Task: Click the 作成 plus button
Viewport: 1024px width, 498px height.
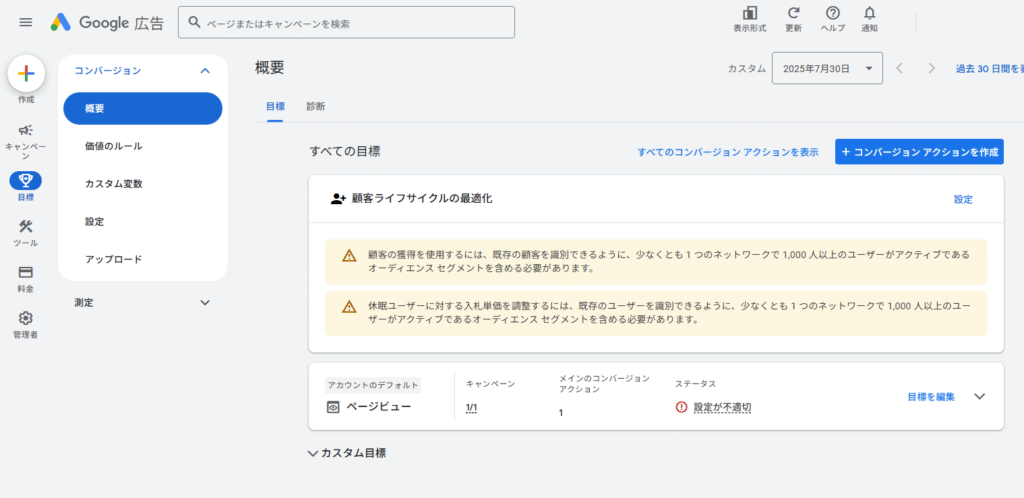Action: 26,73
